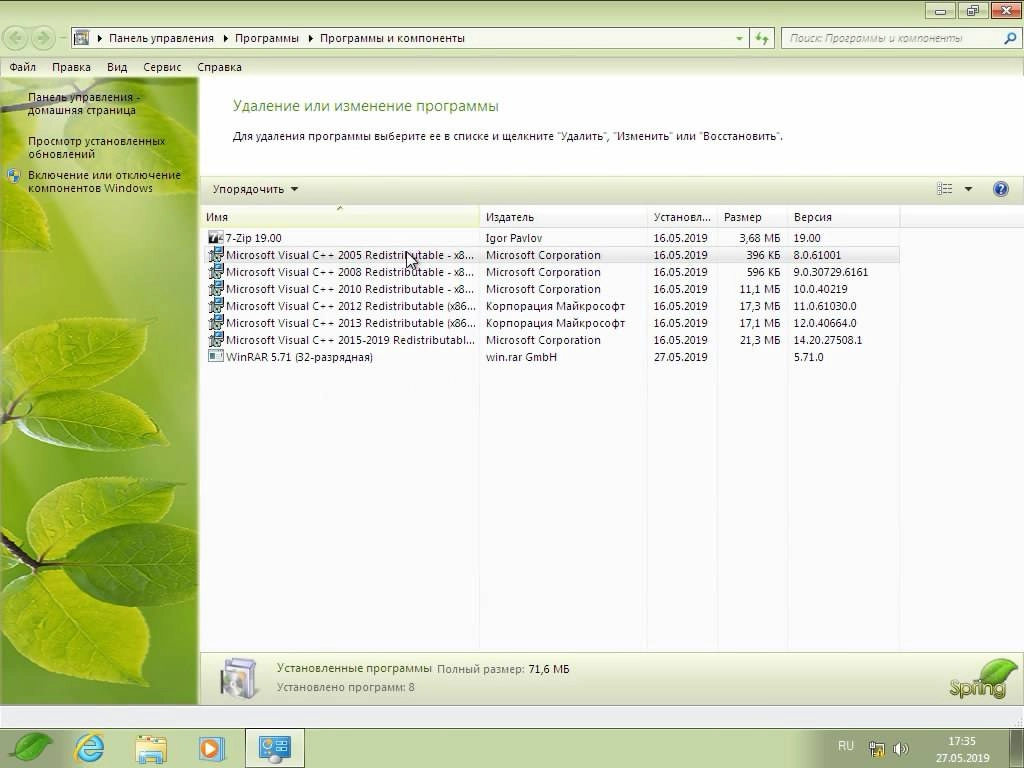Change view using the view layout icon
1024x768 pixels.
click(944, 189)
